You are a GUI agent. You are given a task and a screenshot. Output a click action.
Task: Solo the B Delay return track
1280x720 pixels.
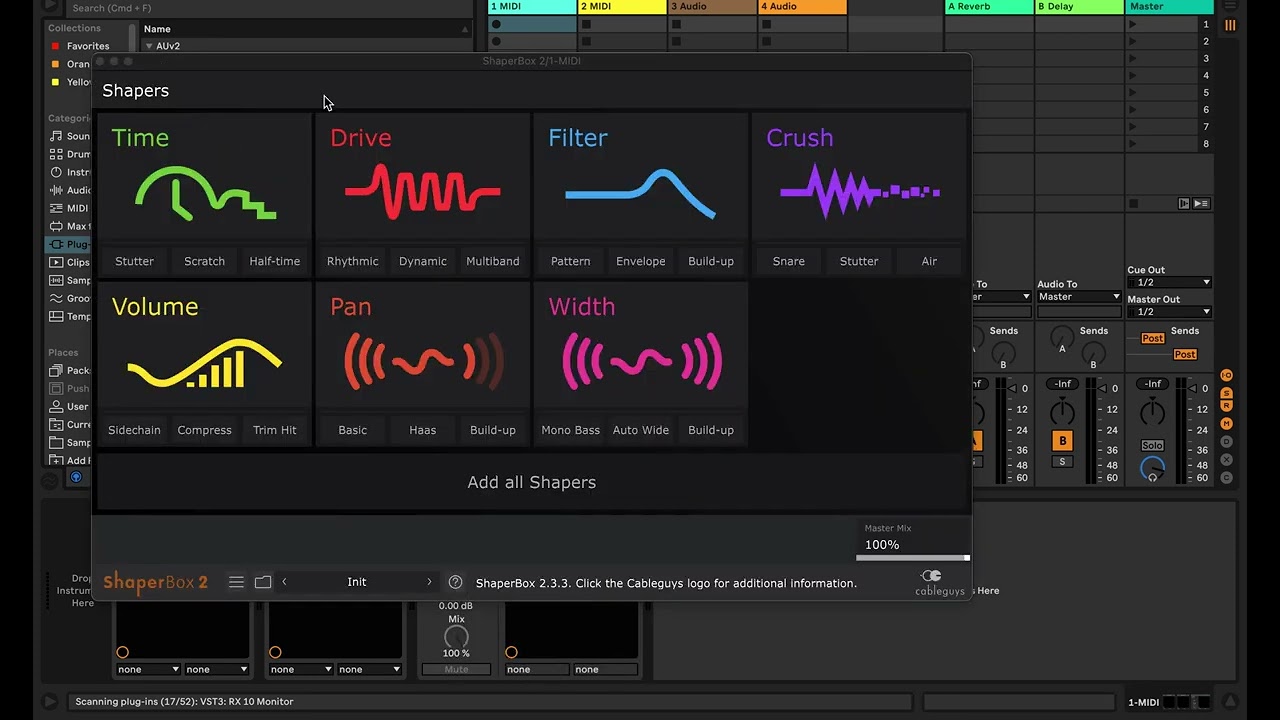coord(1062,462)
